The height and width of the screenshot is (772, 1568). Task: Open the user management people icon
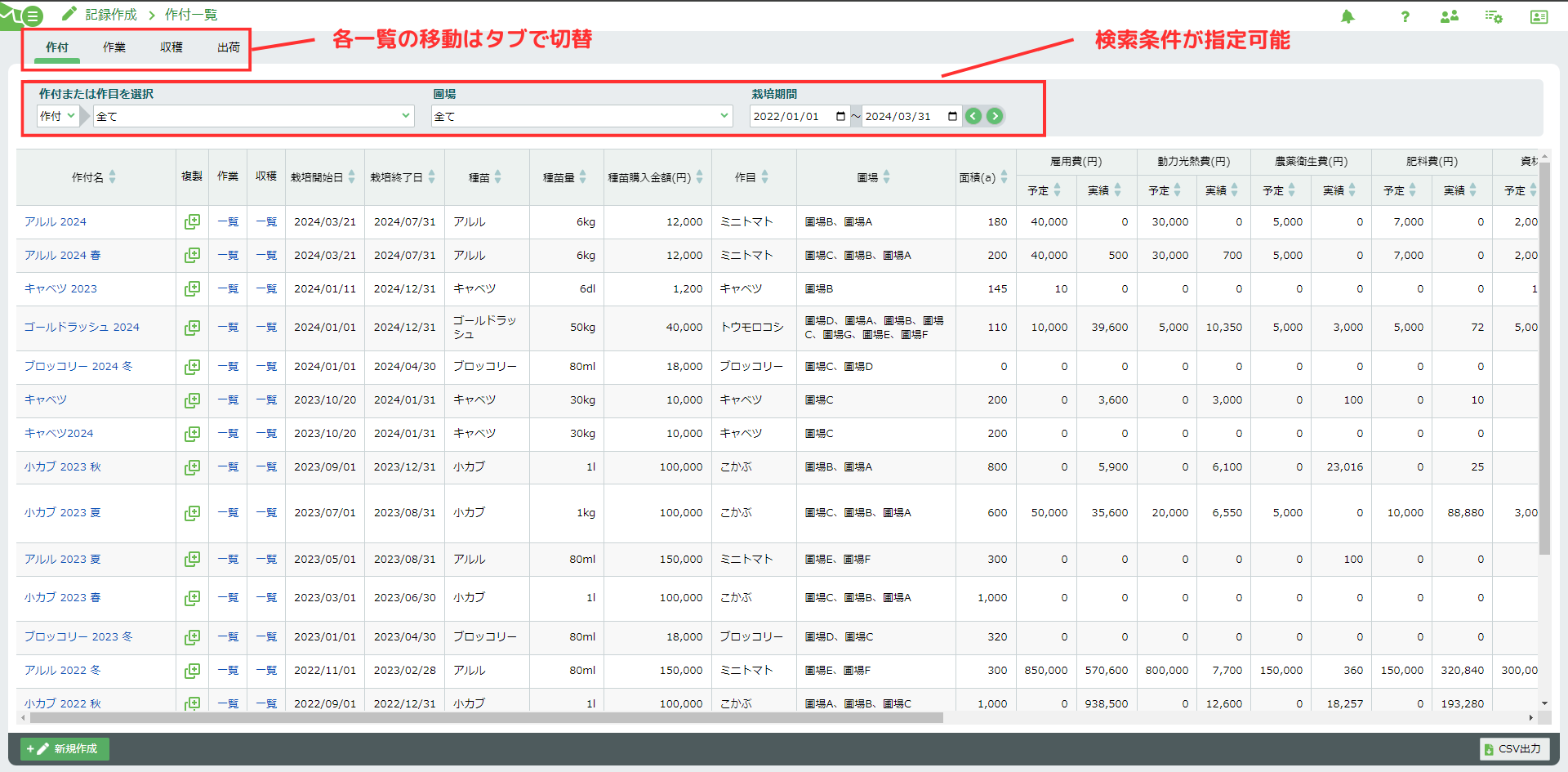(x=1450, y=16)
